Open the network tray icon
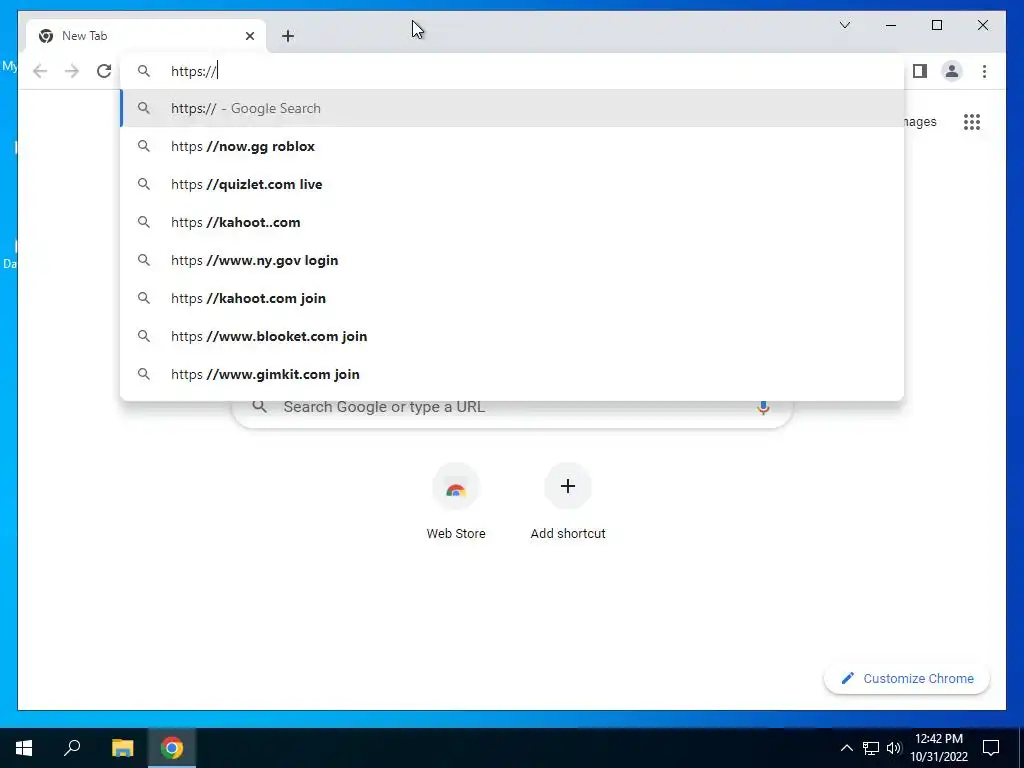 (871, 748)
